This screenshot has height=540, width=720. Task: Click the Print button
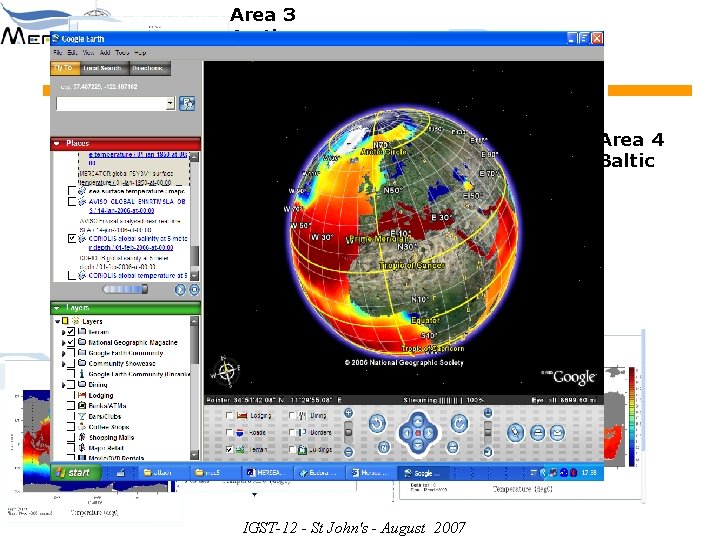click(x=537, y=433)
